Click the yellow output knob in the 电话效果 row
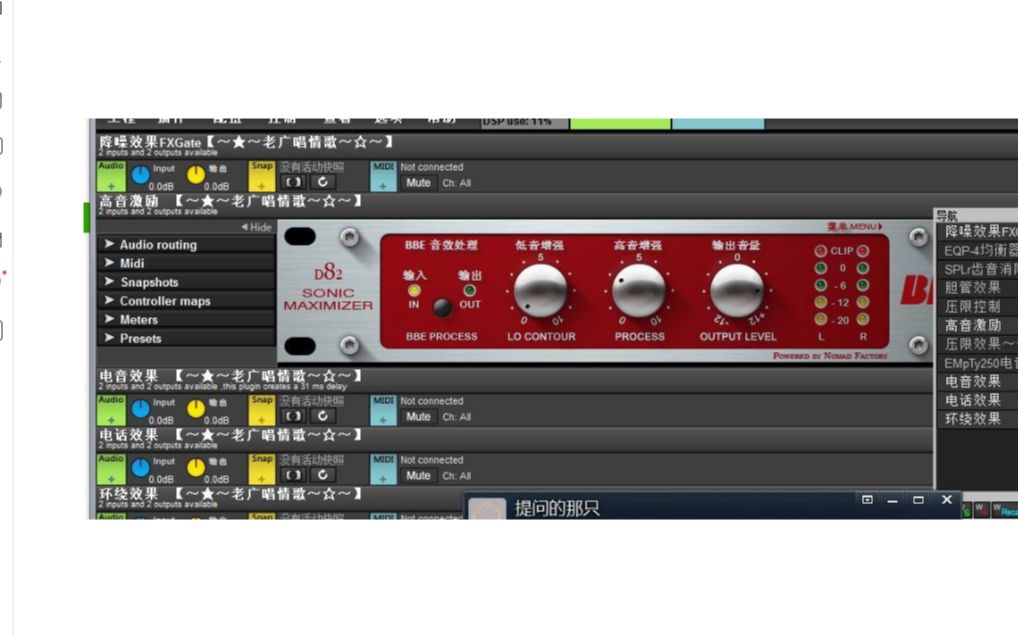 click(x=195, y=467)
